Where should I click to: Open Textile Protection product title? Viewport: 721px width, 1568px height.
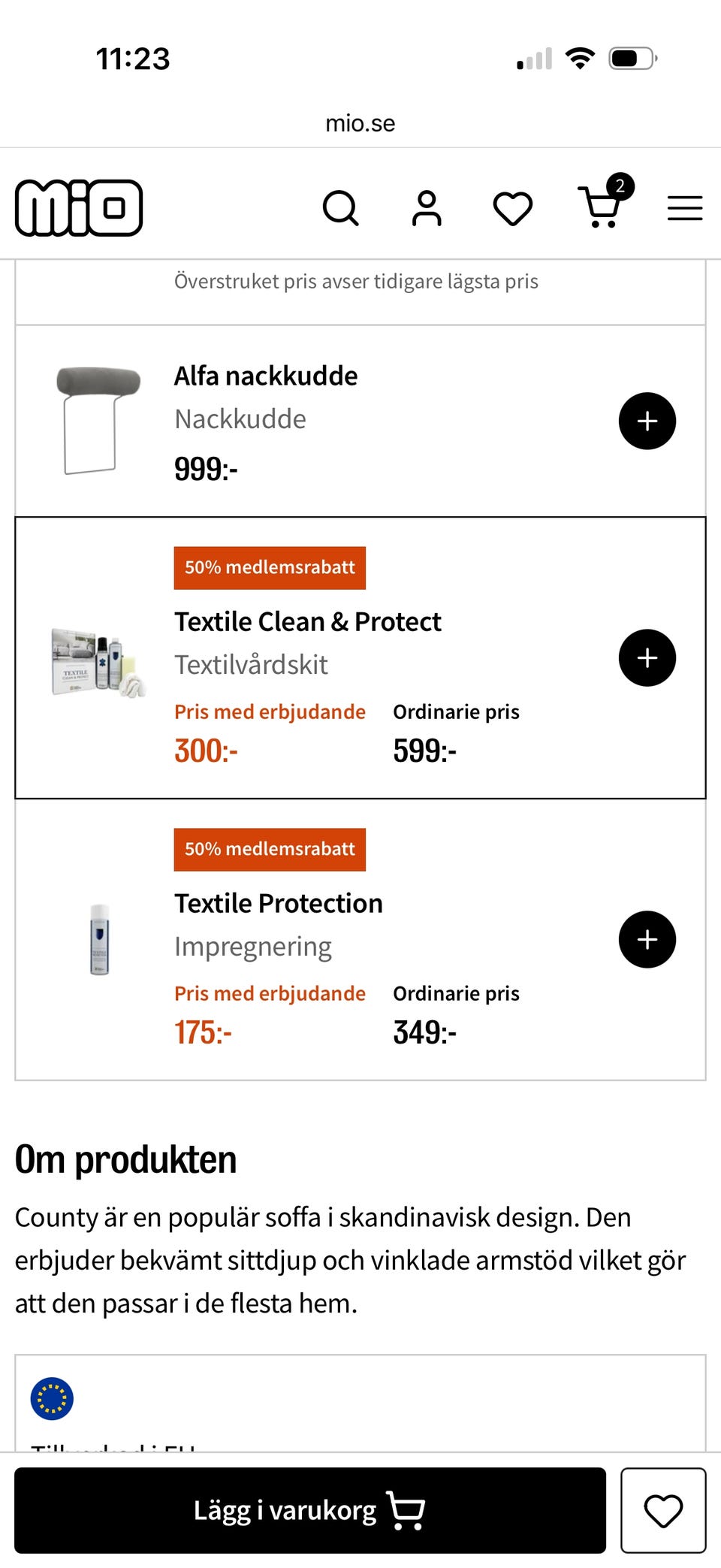(279, 903)
